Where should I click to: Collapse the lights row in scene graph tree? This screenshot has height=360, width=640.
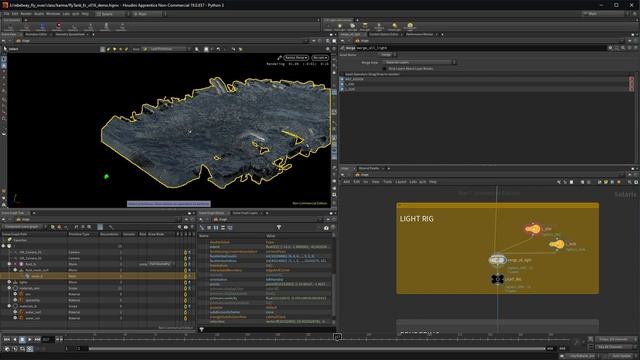tap(9, 282)
